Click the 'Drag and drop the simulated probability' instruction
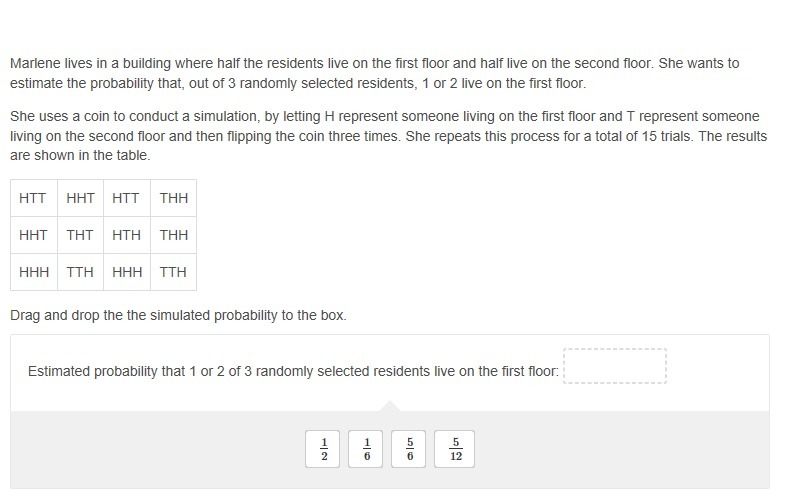This screenshot has width=807, height=502. pos(178,315)
